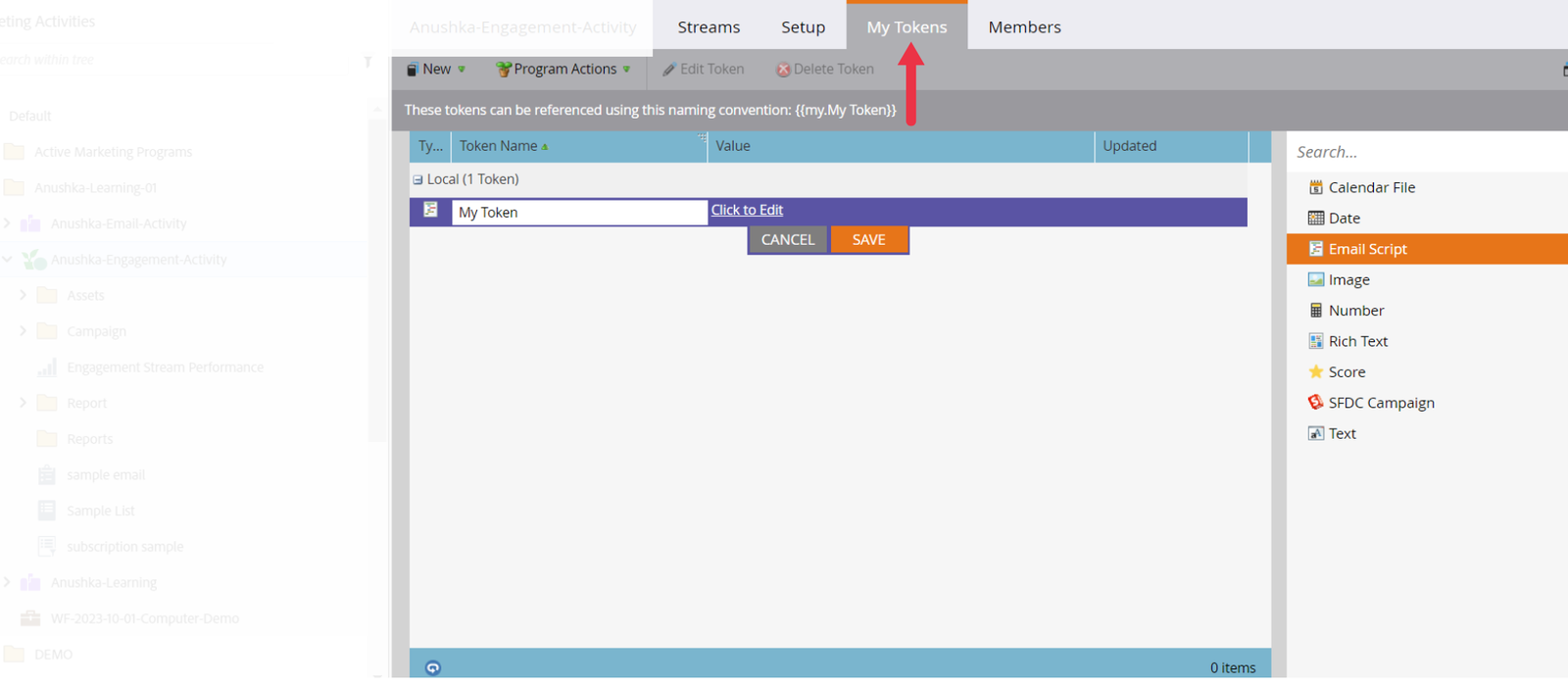Click the CANCEL button

[788, 240]
